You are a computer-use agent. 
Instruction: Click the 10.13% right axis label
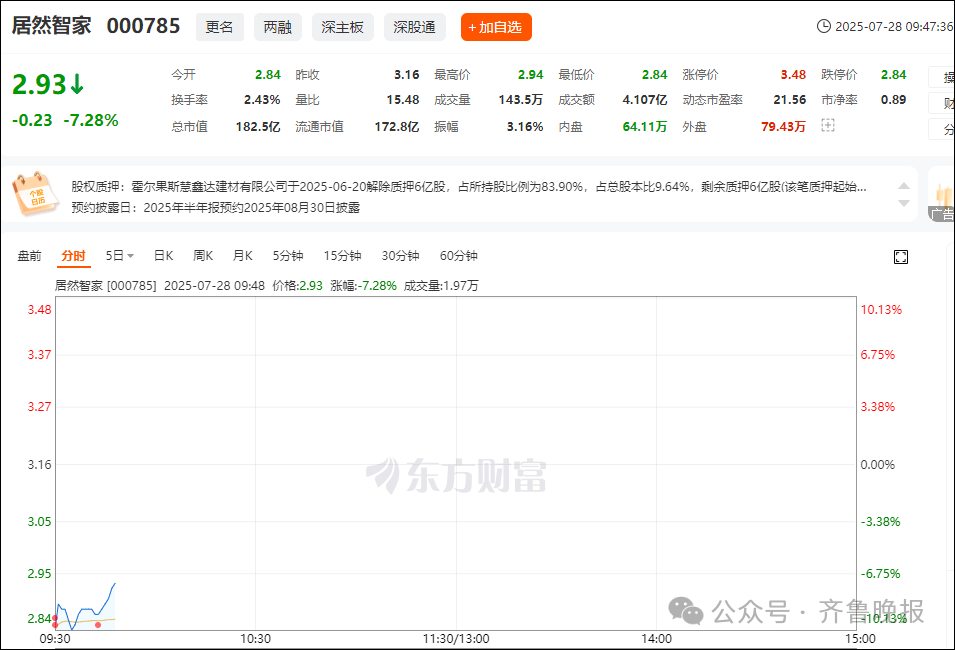pos(881,309)
